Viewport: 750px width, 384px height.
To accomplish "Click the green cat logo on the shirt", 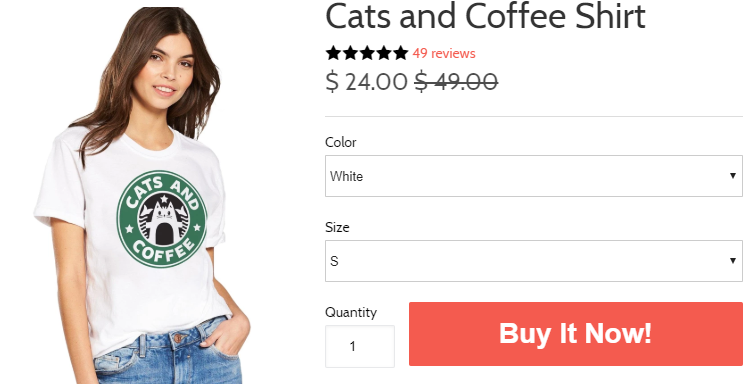I will pyautogui.click(x=162, y=219).
